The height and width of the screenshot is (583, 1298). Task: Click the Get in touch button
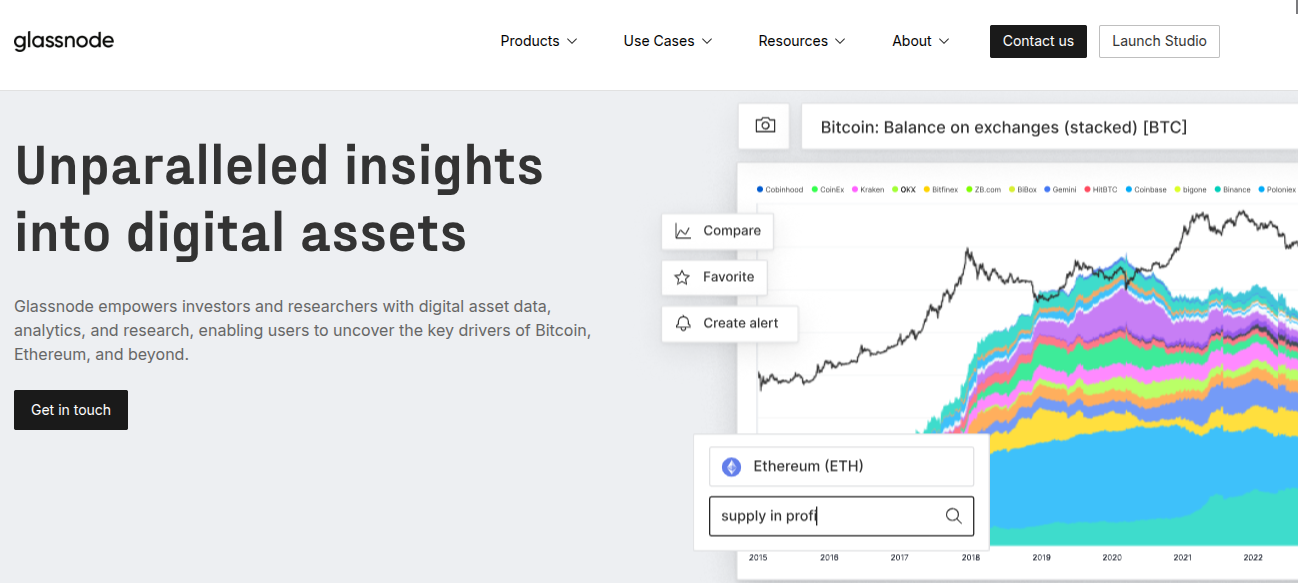pos(71,410)
